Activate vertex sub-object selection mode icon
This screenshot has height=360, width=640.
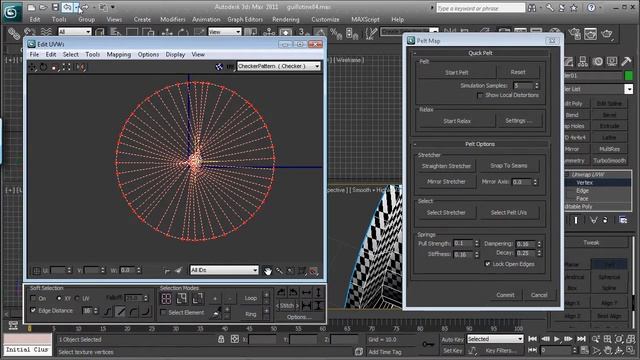166,299
